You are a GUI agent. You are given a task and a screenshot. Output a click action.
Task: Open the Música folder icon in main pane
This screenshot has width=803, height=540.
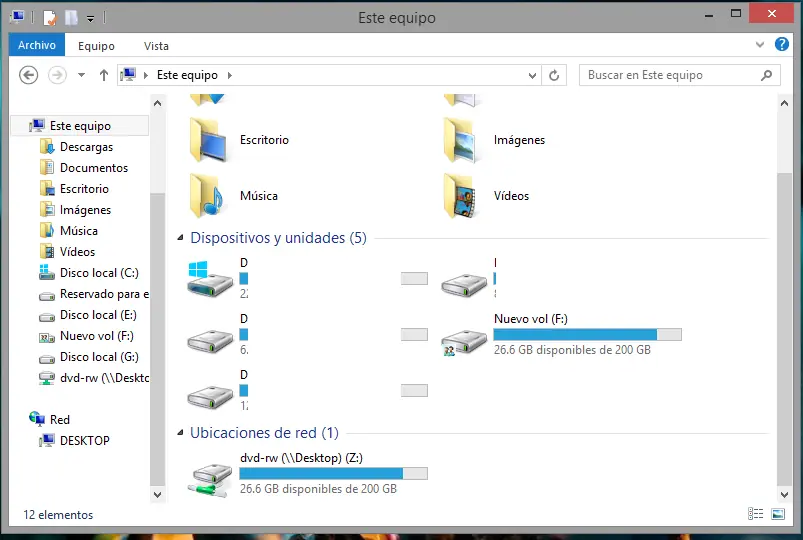pos(207,196)
